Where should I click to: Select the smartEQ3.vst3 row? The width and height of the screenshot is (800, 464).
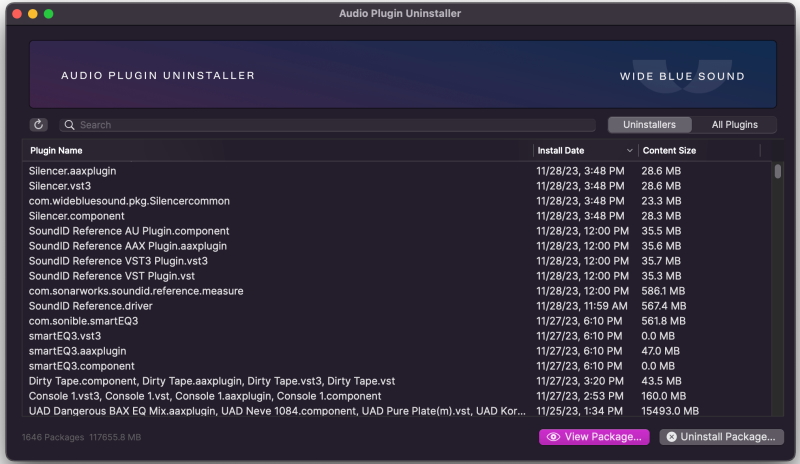(397, 336)
